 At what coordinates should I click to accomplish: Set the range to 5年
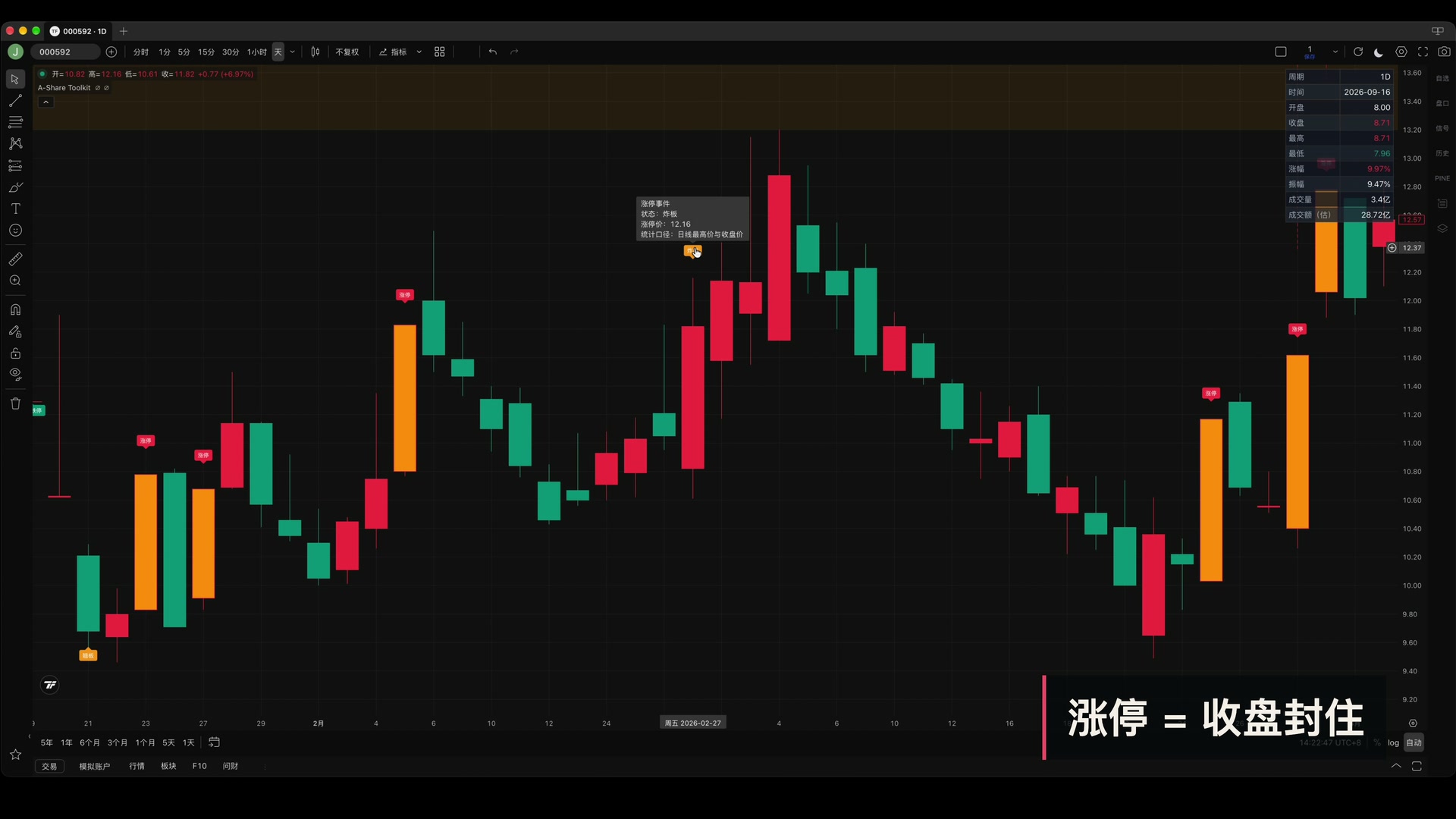point(47,742)
